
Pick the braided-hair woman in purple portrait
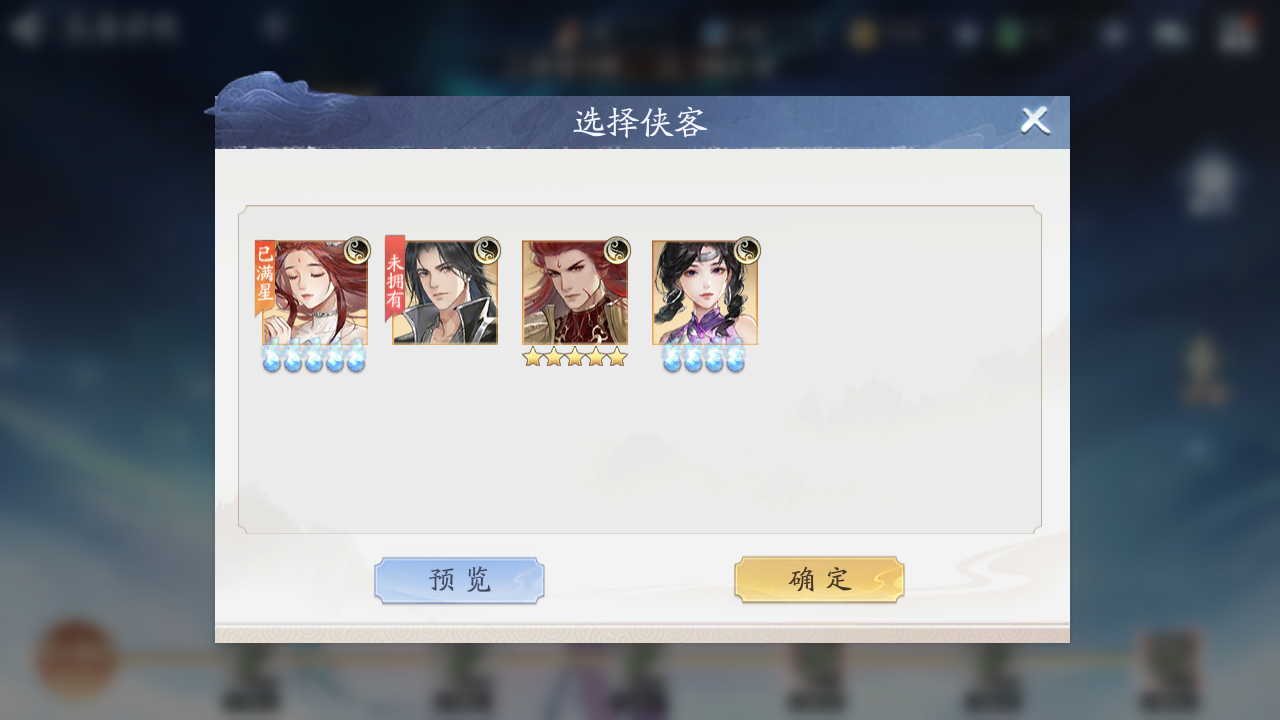[x=705, y=293]
